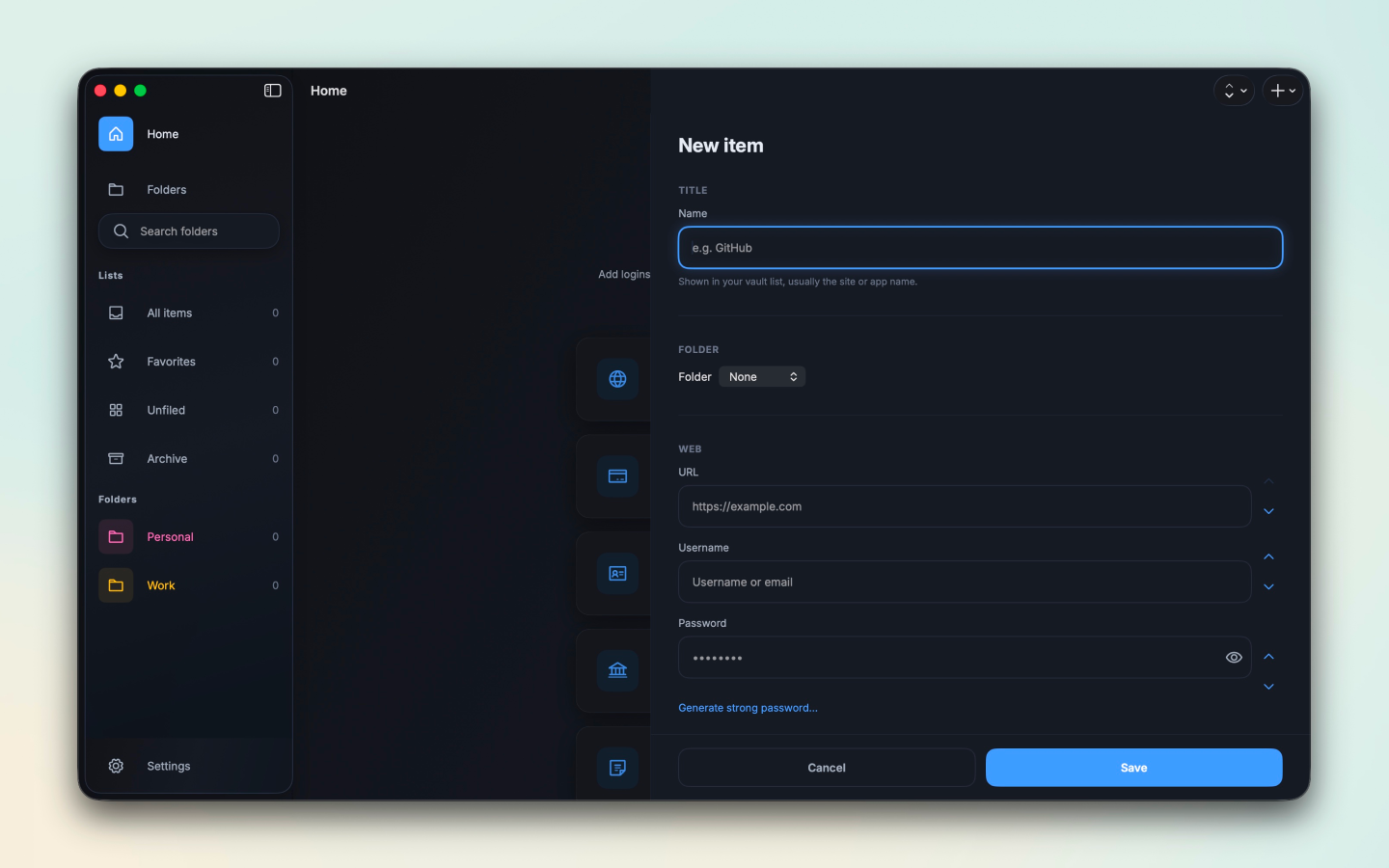Click the Password input field
This screenshot has height=868, width=1389.
965,658
